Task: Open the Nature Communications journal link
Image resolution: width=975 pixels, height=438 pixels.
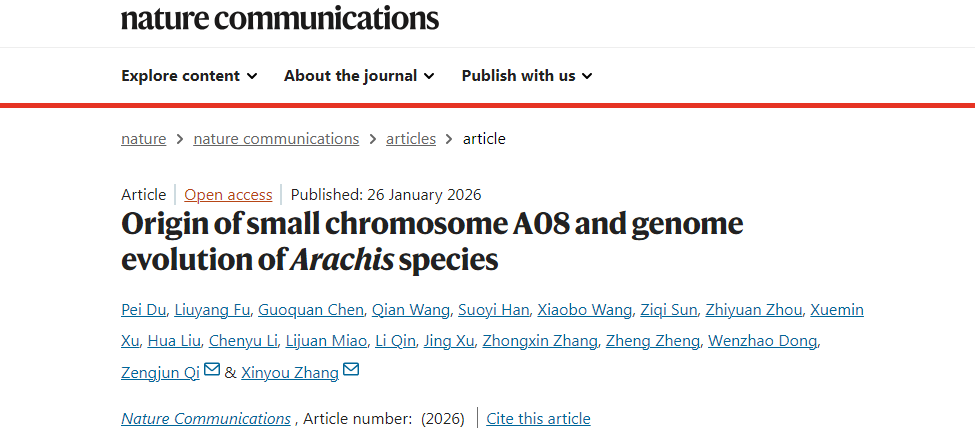Action: coord(206,419)
